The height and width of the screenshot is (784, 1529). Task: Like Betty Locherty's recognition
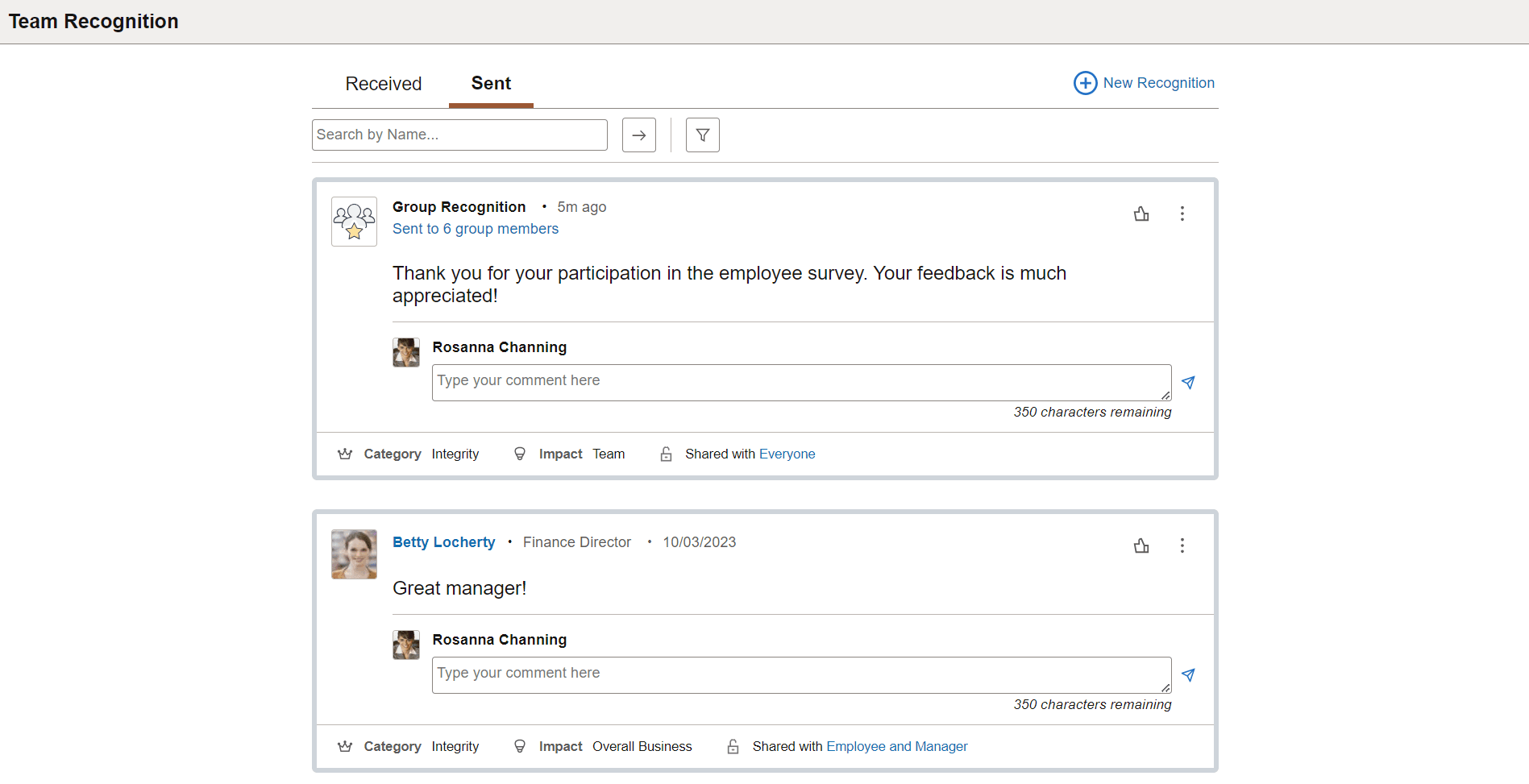point(1141,545)
